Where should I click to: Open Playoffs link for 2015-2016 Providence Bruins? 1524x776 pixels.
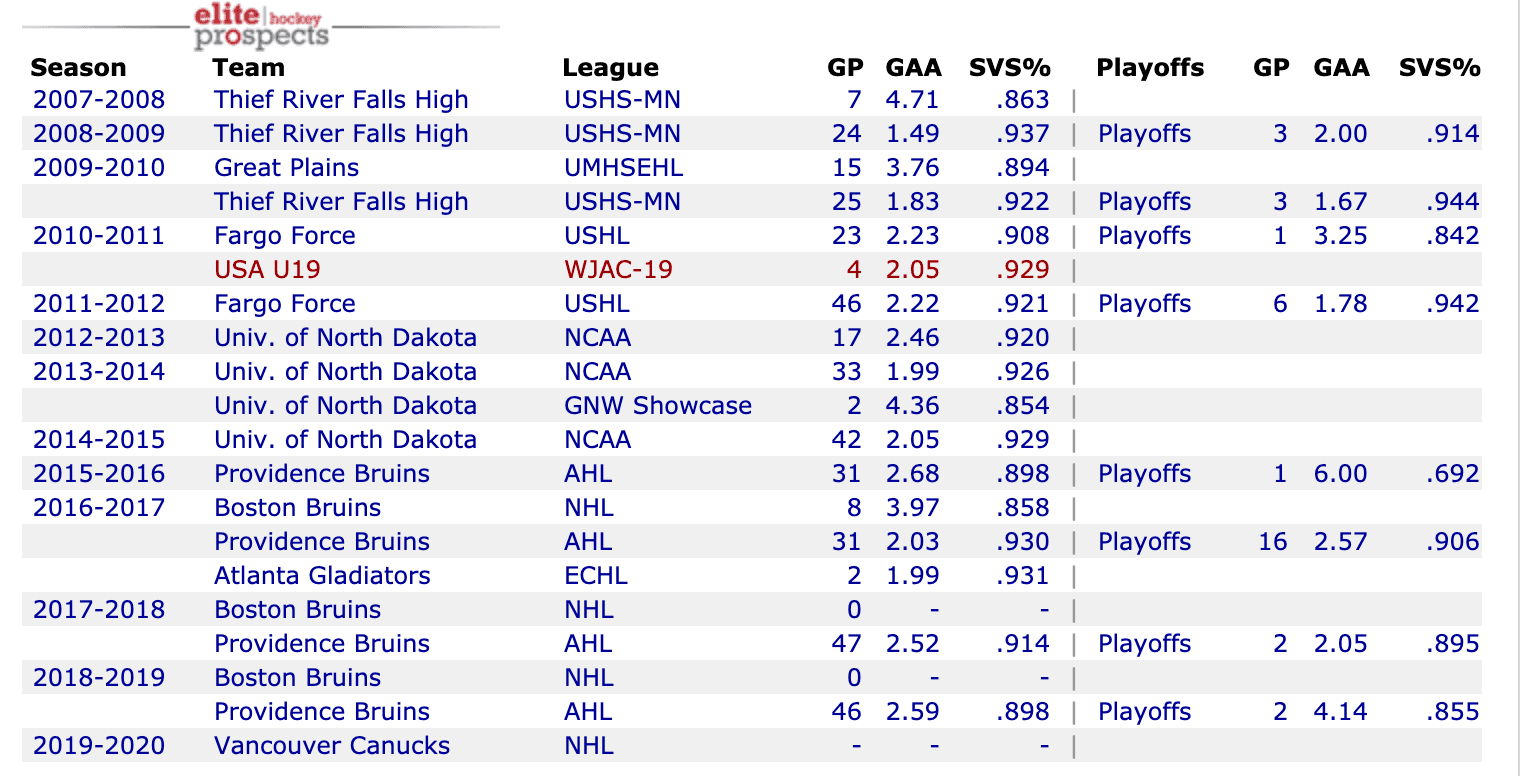pyautogui.click(x=1144, y=474)
